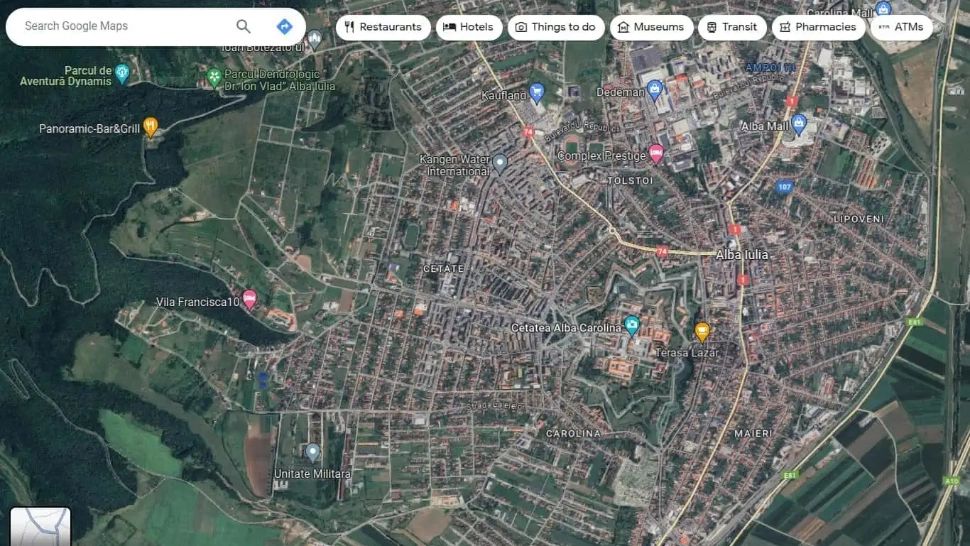This screenshot has width=970, height=546.
Task: Click the MAIERI neighborhood label
Action: [x=752, y=433]
